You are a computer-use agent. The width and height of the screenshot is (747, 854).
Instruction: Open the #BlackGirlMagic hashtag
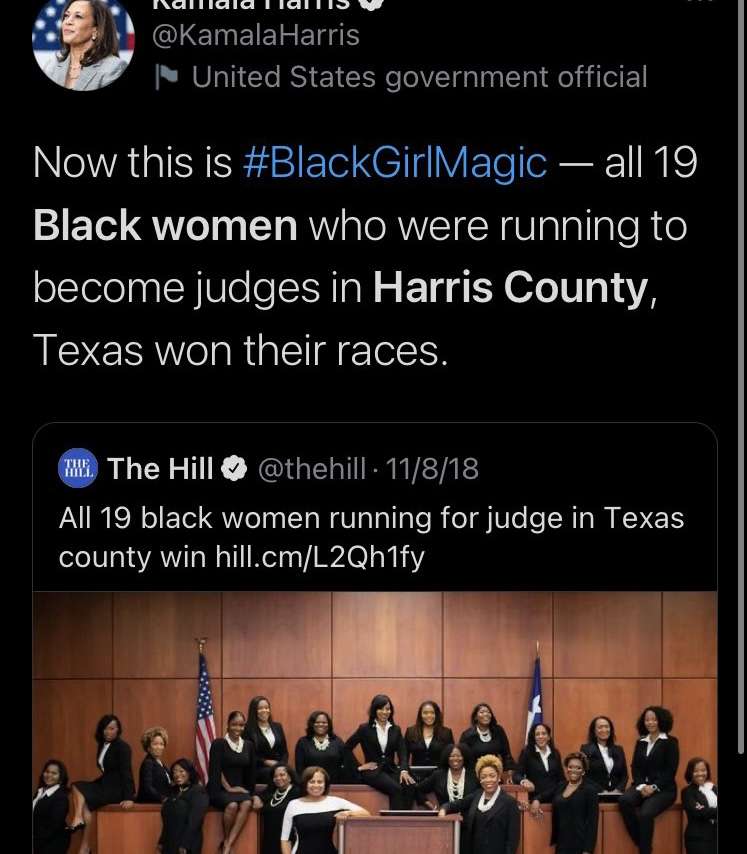(x=395, y=163)
